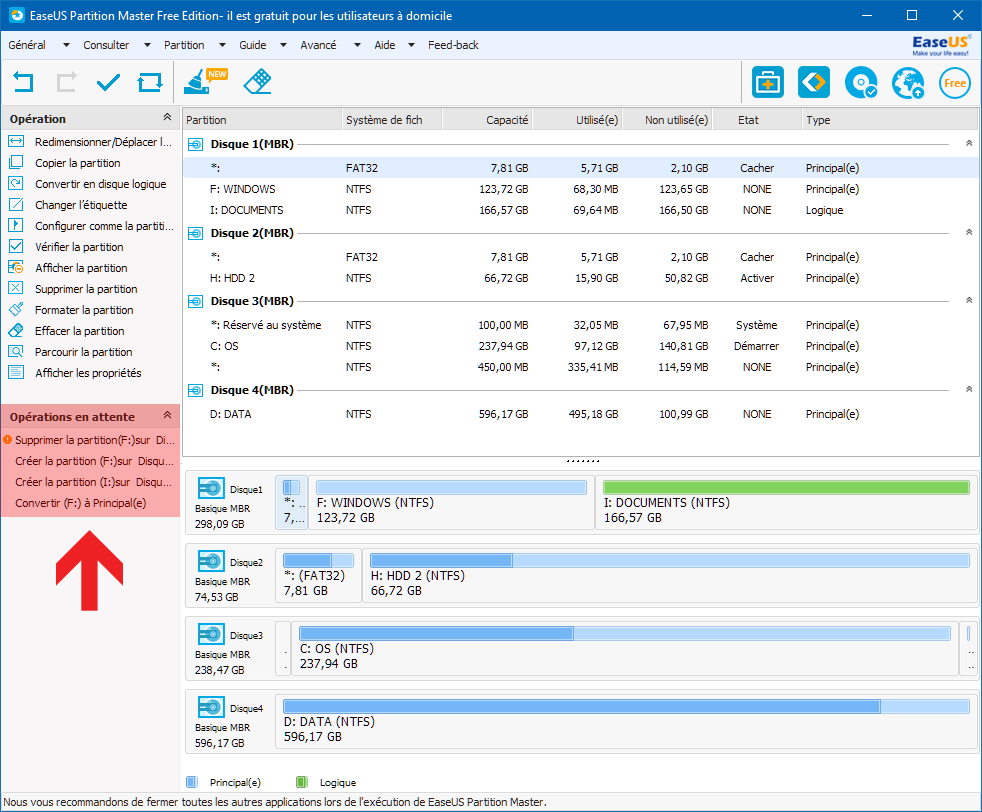Screen dimensions: 982x812
Task: Click green I: DOCUMENTS block in disk map
Action: pos(786,502)
